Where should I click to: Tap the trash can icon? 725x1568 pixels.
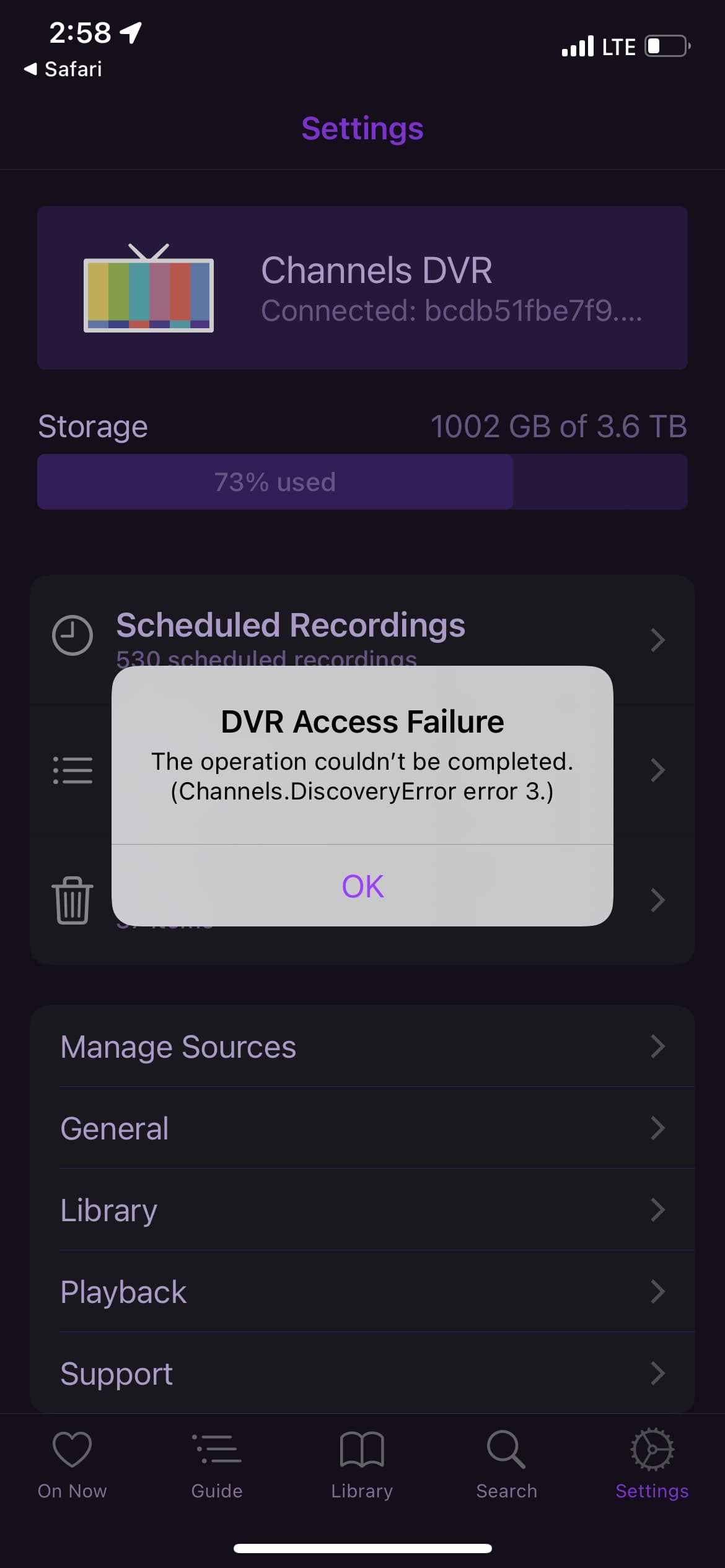pyautogui.click(x=72, y=900)
